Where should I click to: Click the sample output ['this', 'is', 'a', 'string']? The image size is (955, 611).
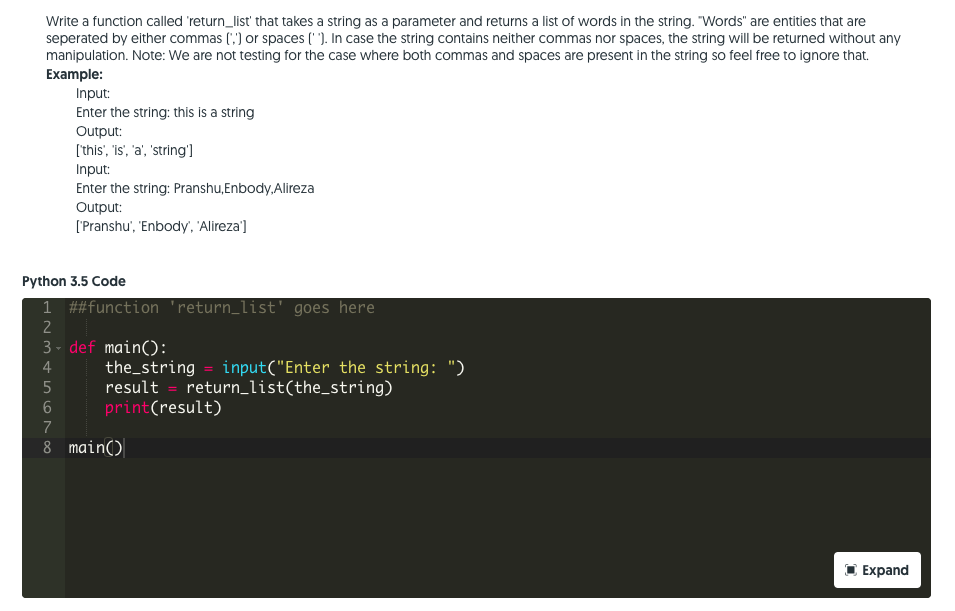point(134,150)
